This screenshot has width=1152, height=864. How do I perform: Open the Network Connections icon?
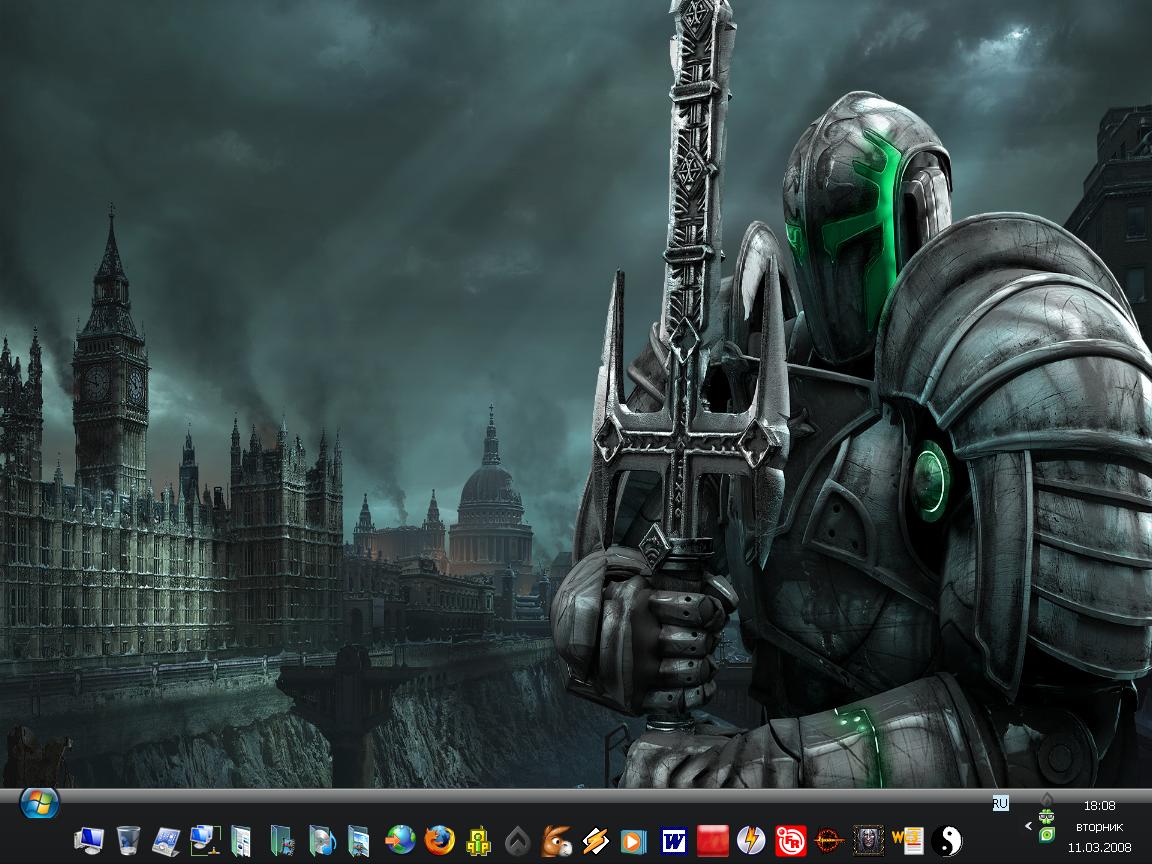click(x=205, y=840)
